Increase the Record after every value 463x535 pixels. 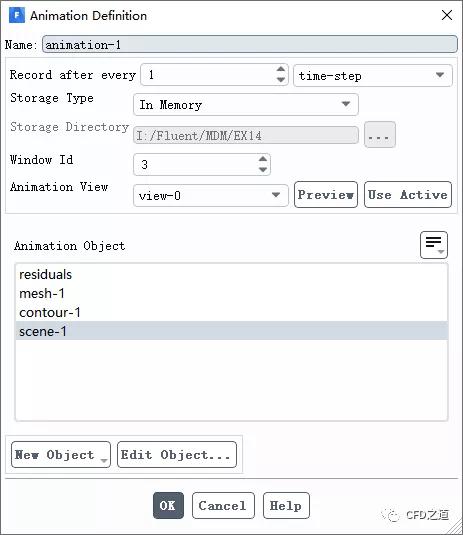tap(280, 69)
